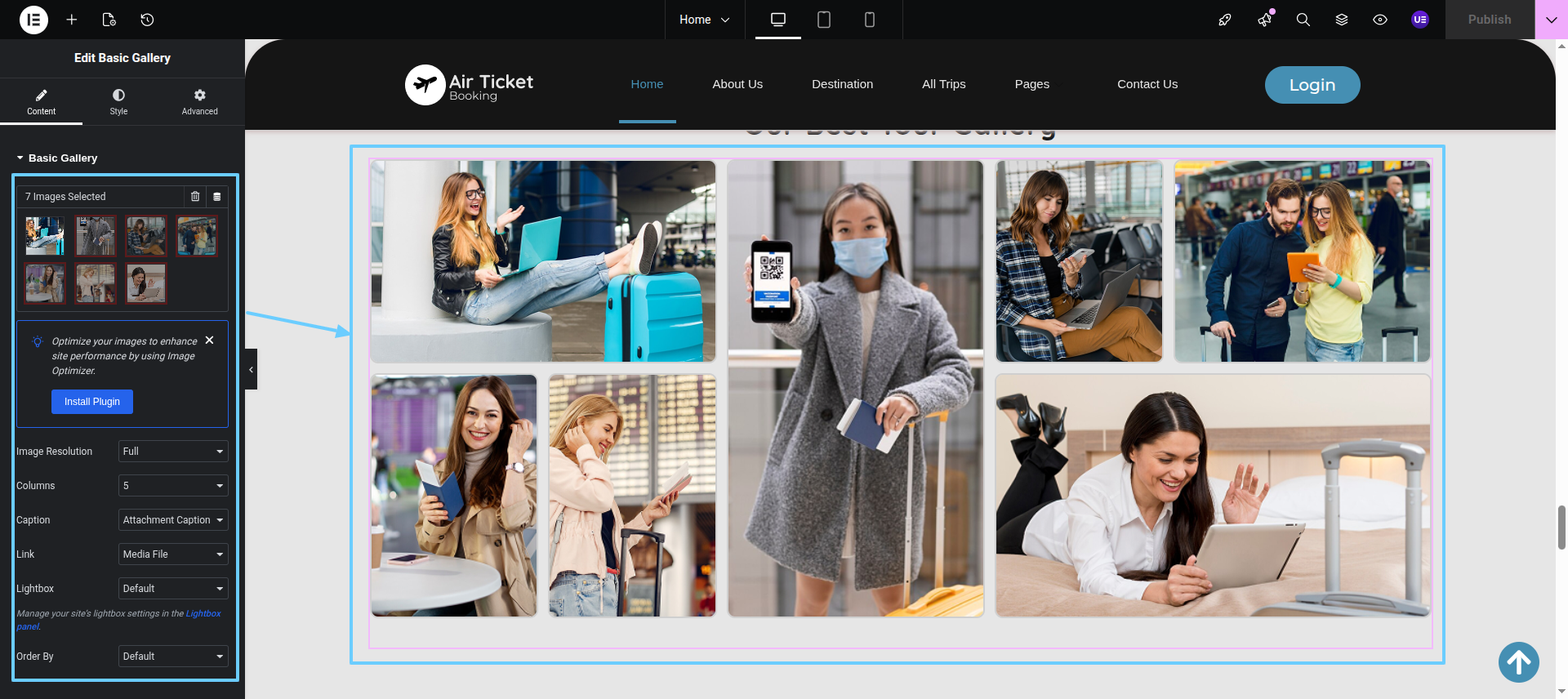Switch to the Advanced tab
Image resolution: width=1568 pixels, height=699 pixels.
click(x=199, y=102)
